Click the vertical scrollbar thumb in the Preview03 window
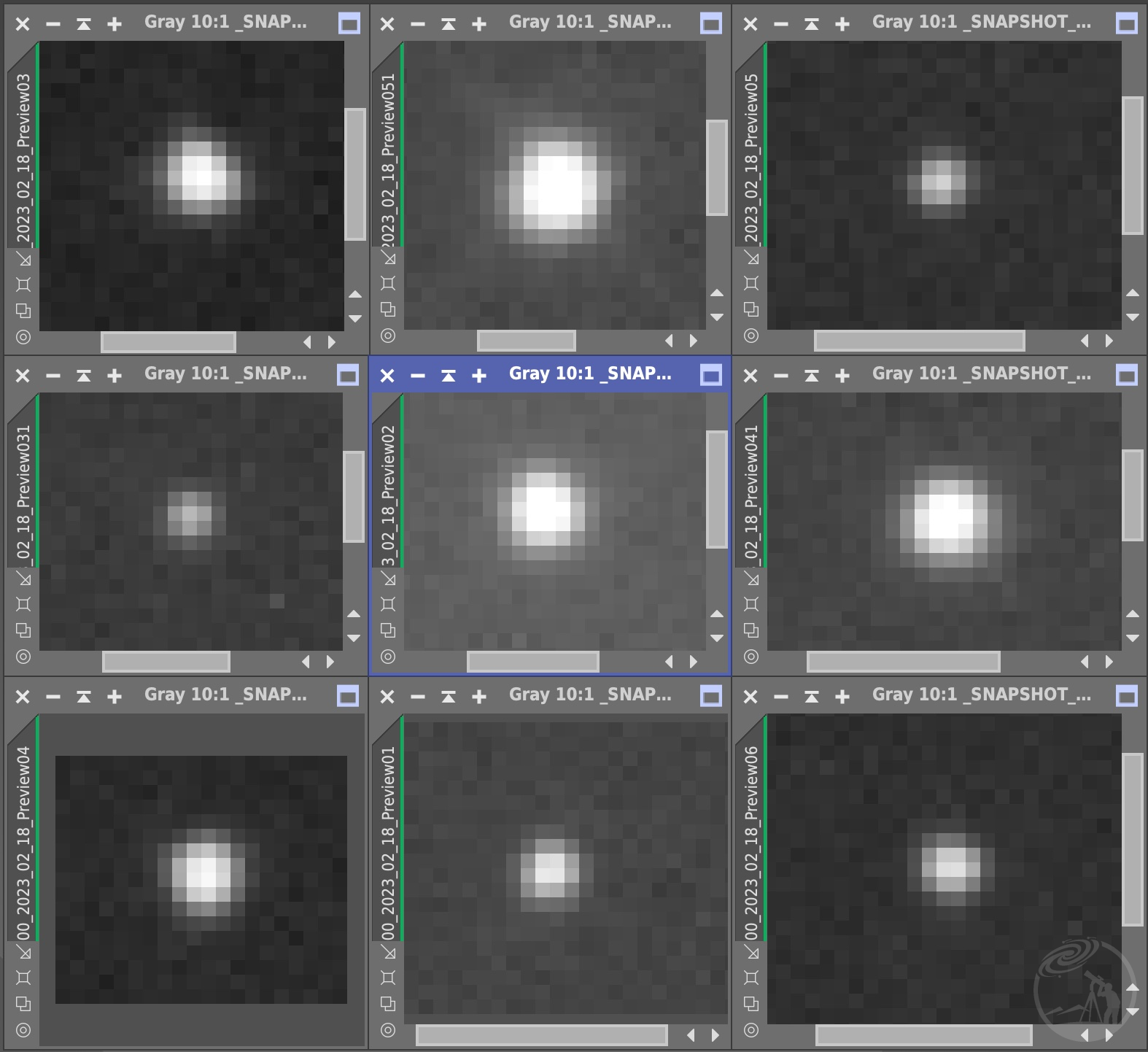The width and height of the screenshot is (1148, 1052). pos(355,174)
